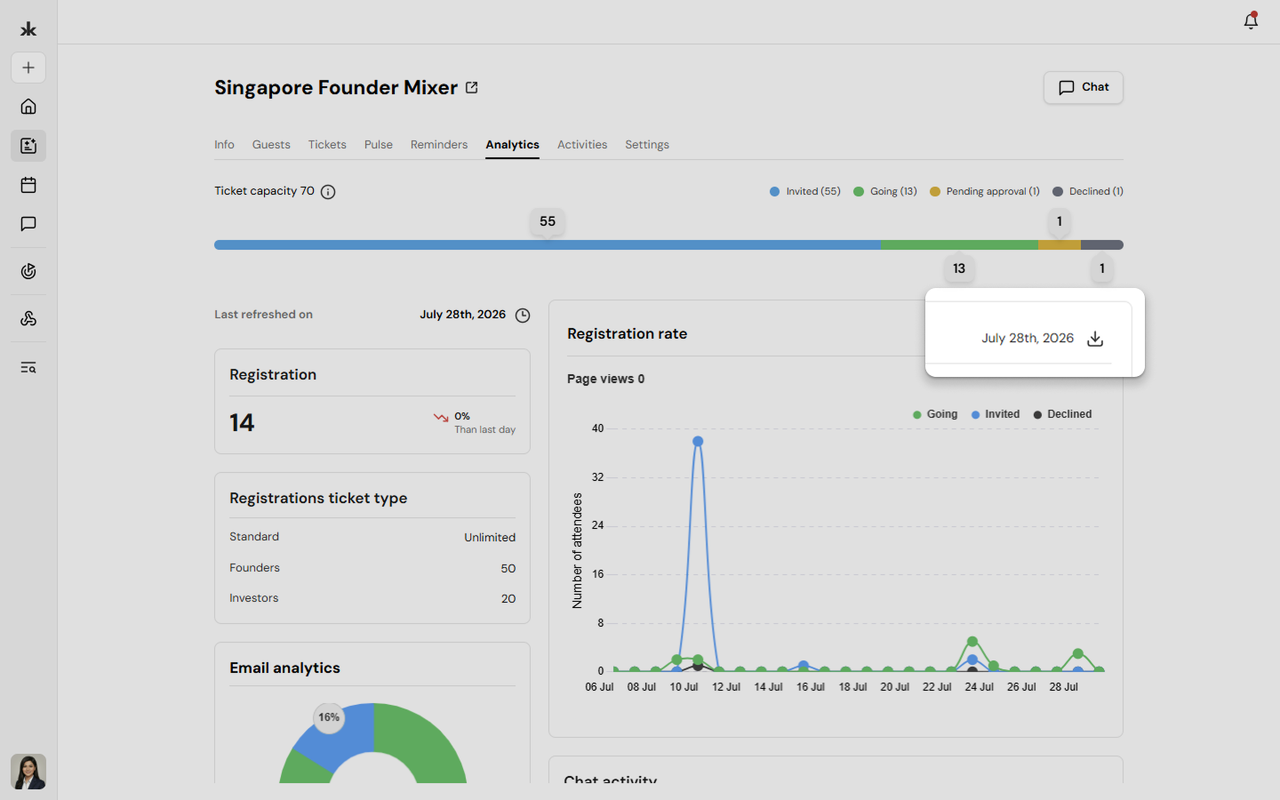The width and height of the screenshot is (1280, 800).
Task: Click the Email analytics heading
Action: click(x=285, y=668)
